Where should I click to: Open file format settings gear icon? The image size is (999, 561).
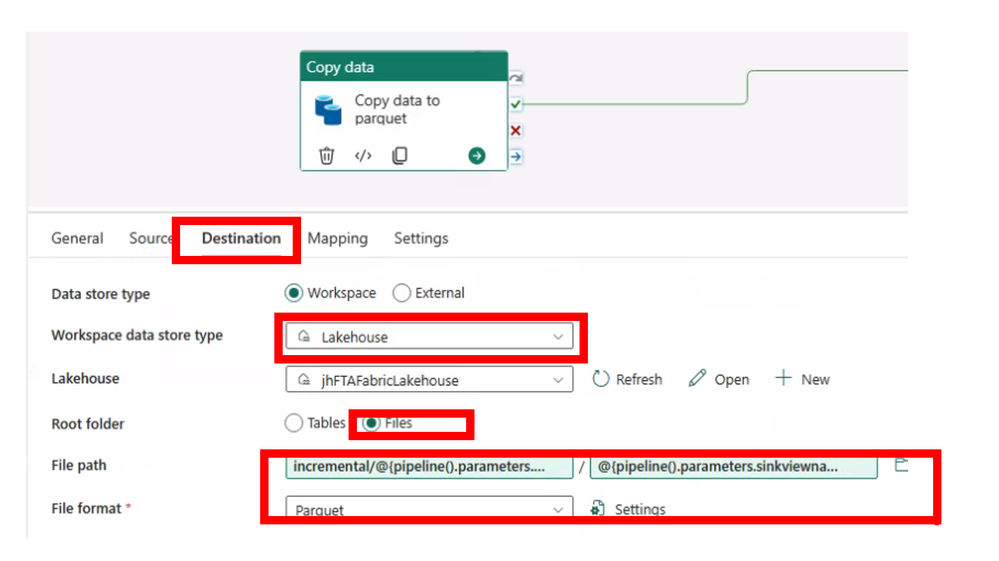pos(598,508)
